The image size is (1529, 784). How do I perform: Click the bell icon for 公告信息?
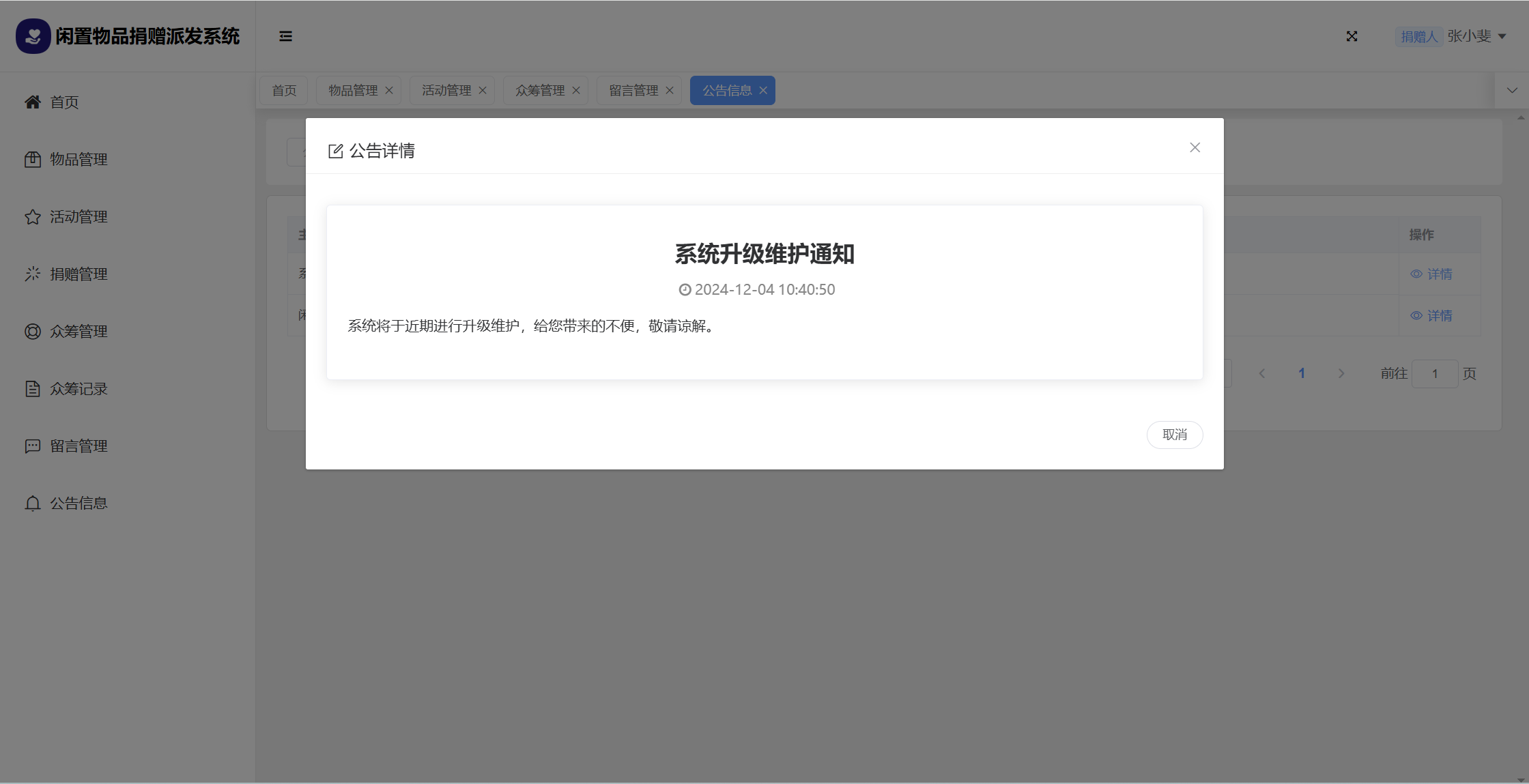click(33, 504)
